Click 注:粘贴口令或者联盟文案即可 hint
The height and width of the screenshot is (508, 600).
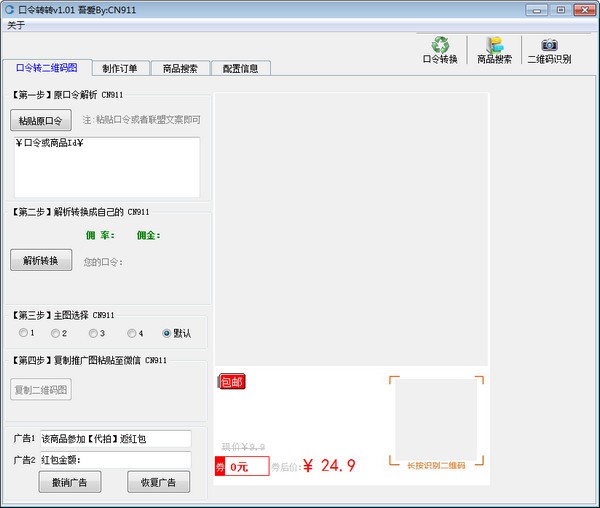point(142,120)
